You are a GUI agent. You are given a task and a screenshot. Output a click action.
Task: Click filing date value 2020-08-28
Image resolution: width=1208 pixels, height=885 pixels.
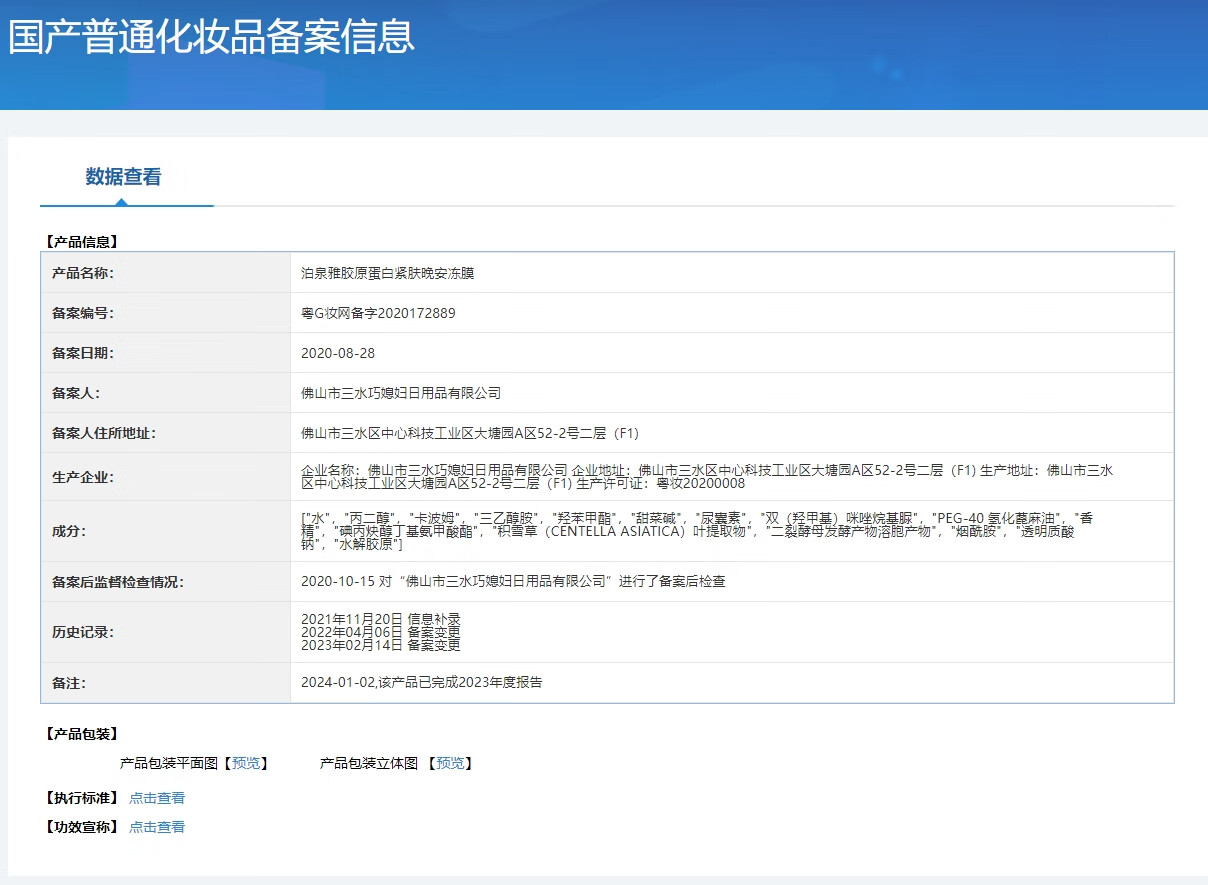(338, 353)
